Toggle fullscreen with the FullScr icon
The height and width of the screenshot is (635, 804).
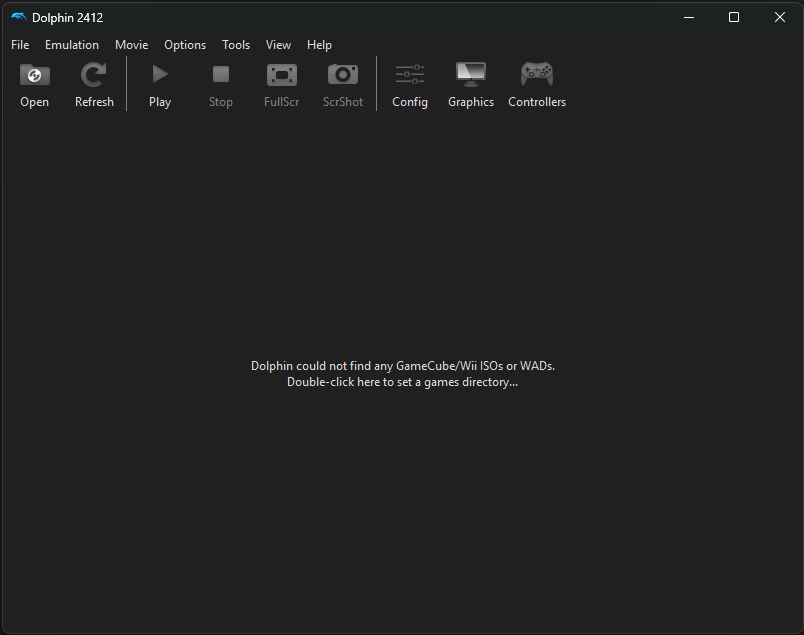coord(282,75)
